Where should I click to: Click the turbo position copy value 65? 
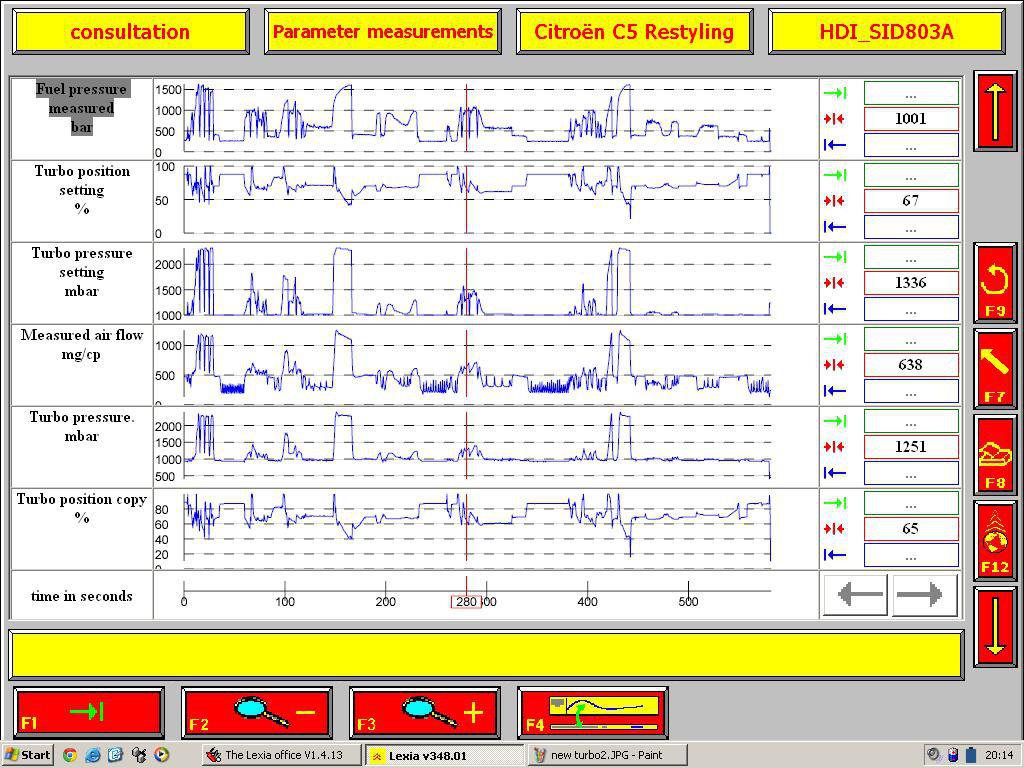[x=911, y=529]
